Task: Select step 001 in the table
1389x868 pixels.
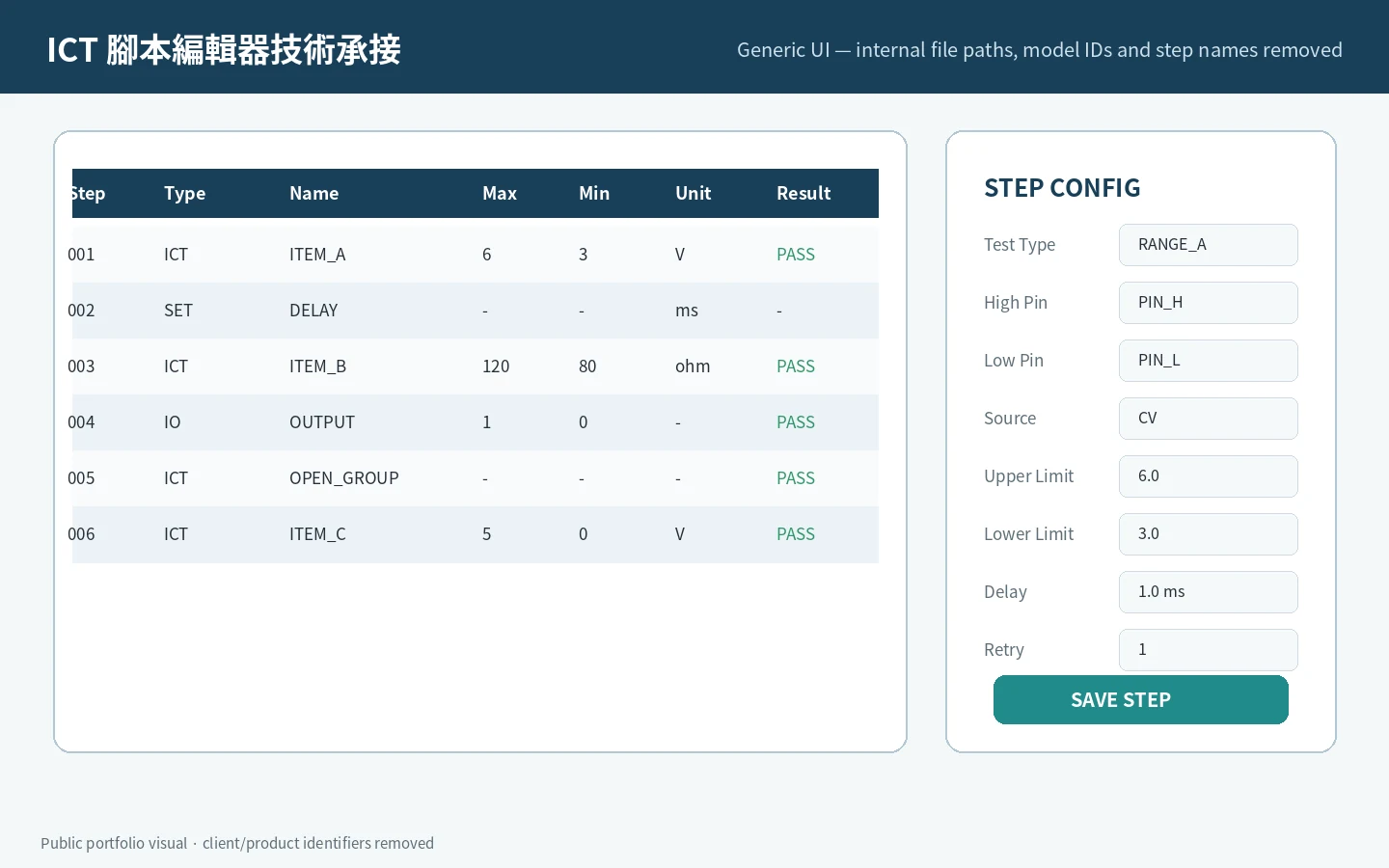Action: [476, 255]
